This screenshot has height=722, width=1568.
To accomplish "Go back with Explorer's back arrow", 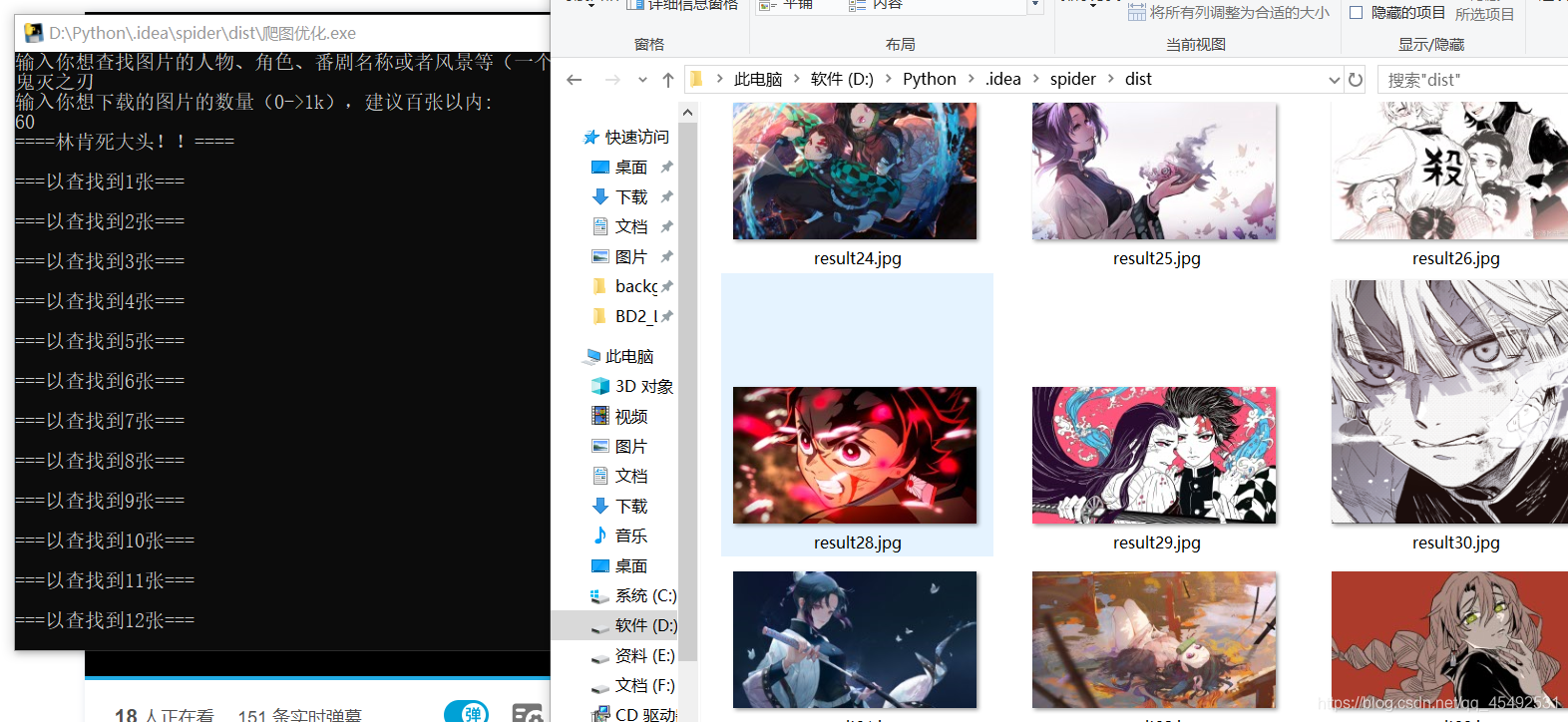I will click(x=574, y=80).
